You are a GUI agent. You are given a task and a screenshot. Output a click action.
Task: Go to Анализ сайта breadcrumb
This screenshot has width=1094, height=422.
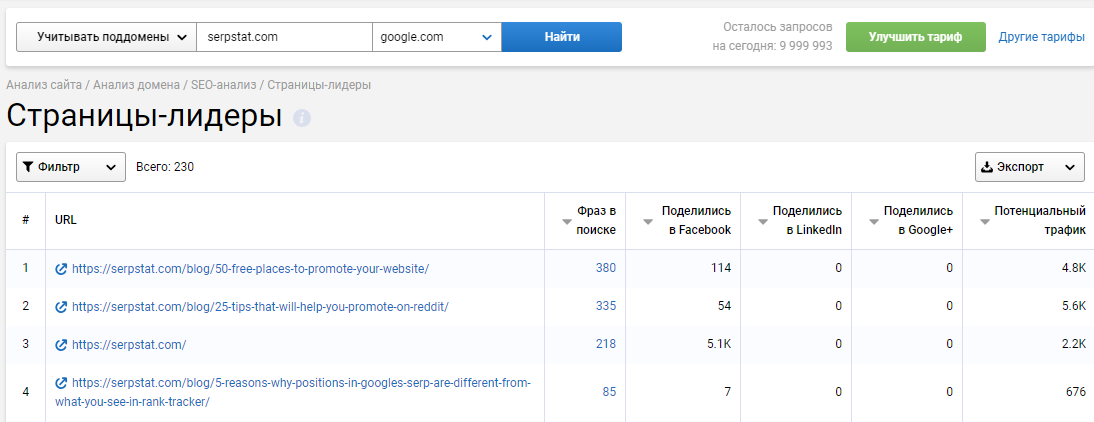click(44, 85)
